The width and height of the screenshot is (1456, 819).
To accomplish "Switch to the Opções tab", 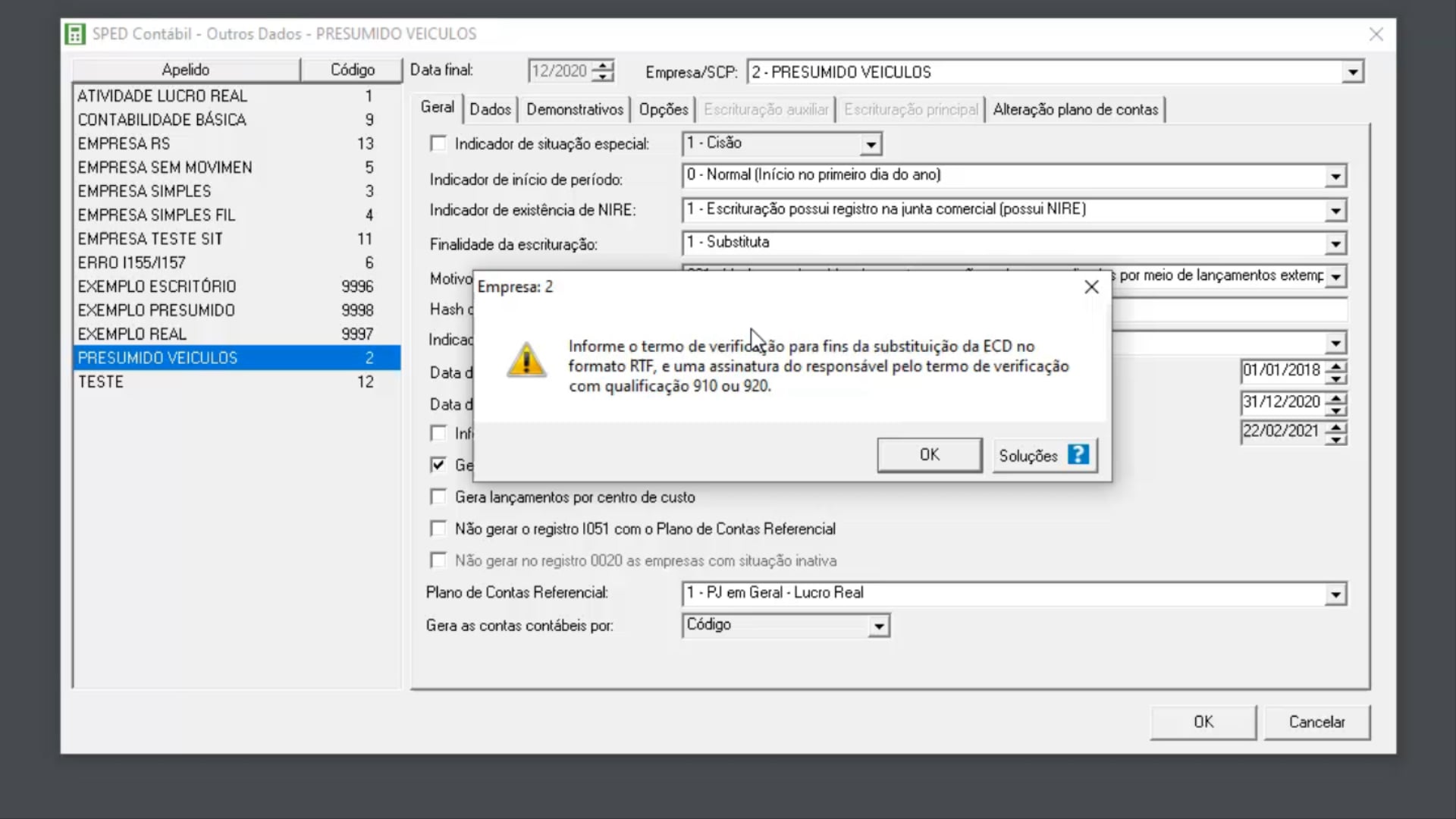I will [x=663, y=109].
